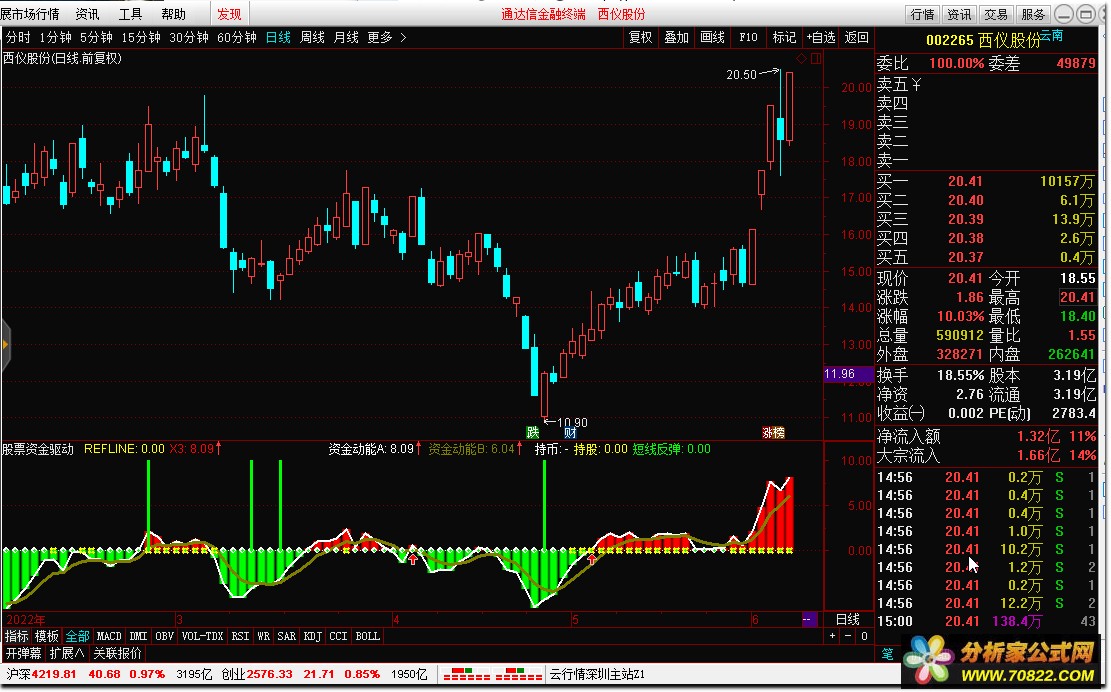Switch indicator to VOL-TDX
The height and width of the screenshot is (692, 1111).
coord(202,636)
